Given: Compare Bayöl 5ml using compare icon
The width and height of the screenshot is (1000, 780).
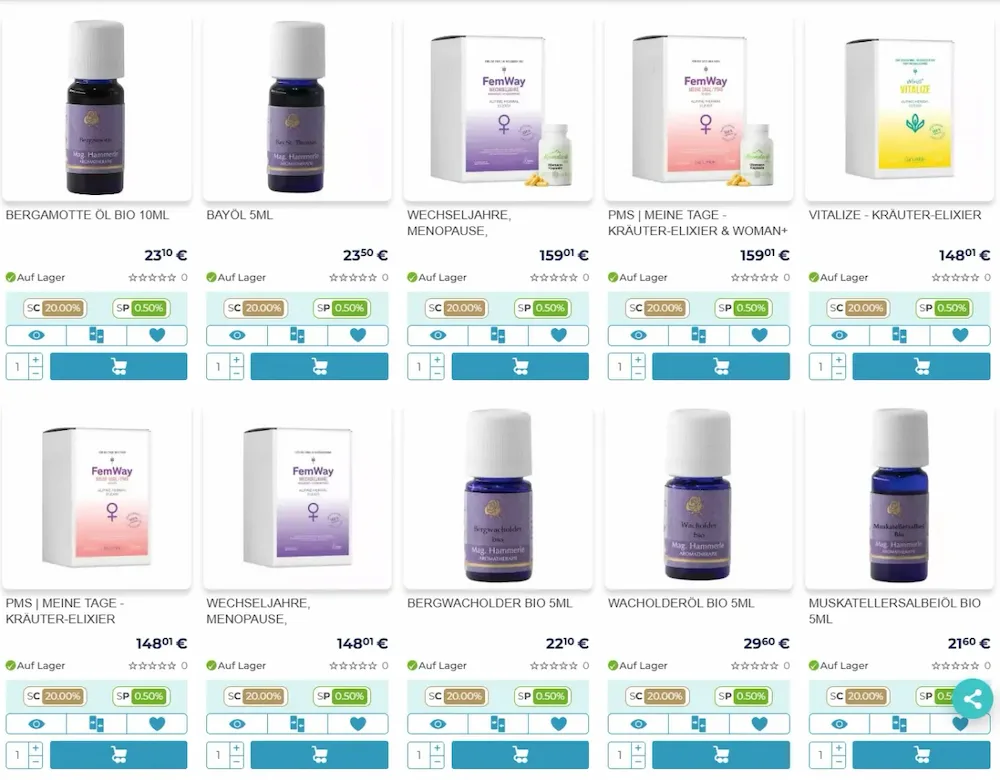Looking at the screenshot, I should [297, 335].
